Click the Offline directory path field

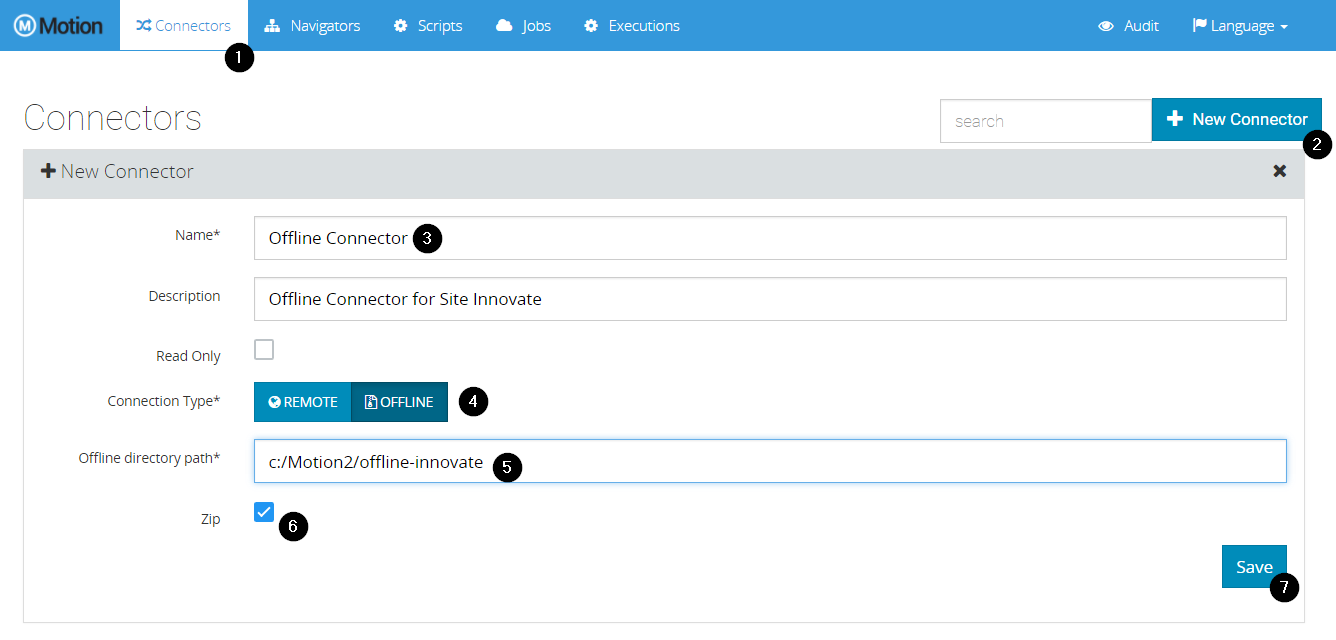click(770, 461)
